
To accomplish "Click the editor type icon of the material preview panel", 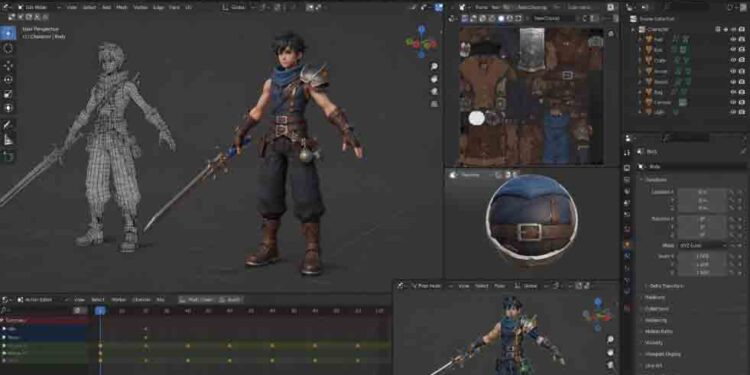I will (x=453, y=175).
